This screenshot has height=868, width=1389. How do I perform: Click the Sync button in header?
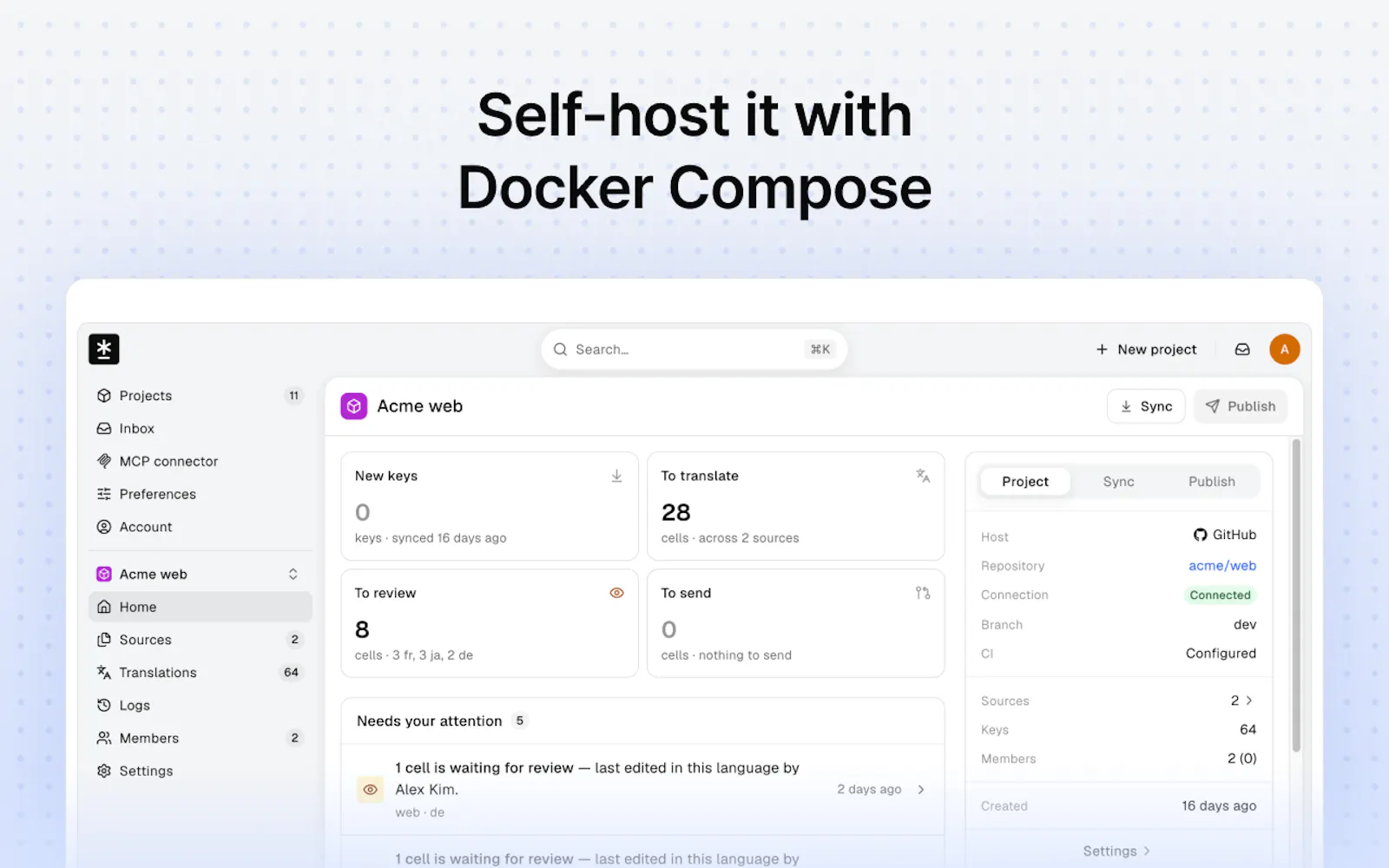(x=1146, y=406)
